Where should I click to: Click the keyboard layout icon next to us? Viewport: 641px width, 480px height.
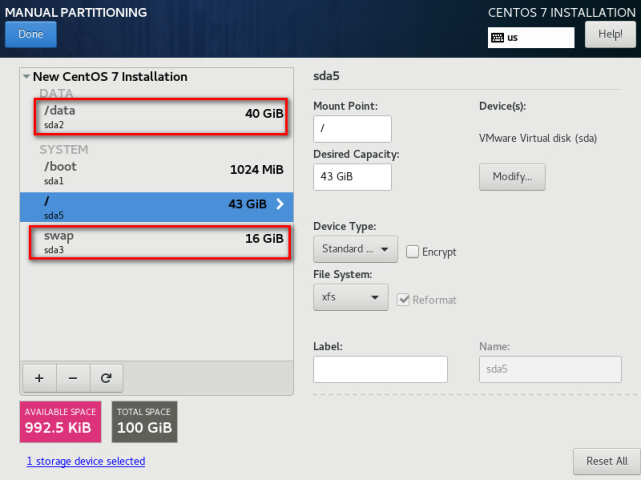click(498, 38)
